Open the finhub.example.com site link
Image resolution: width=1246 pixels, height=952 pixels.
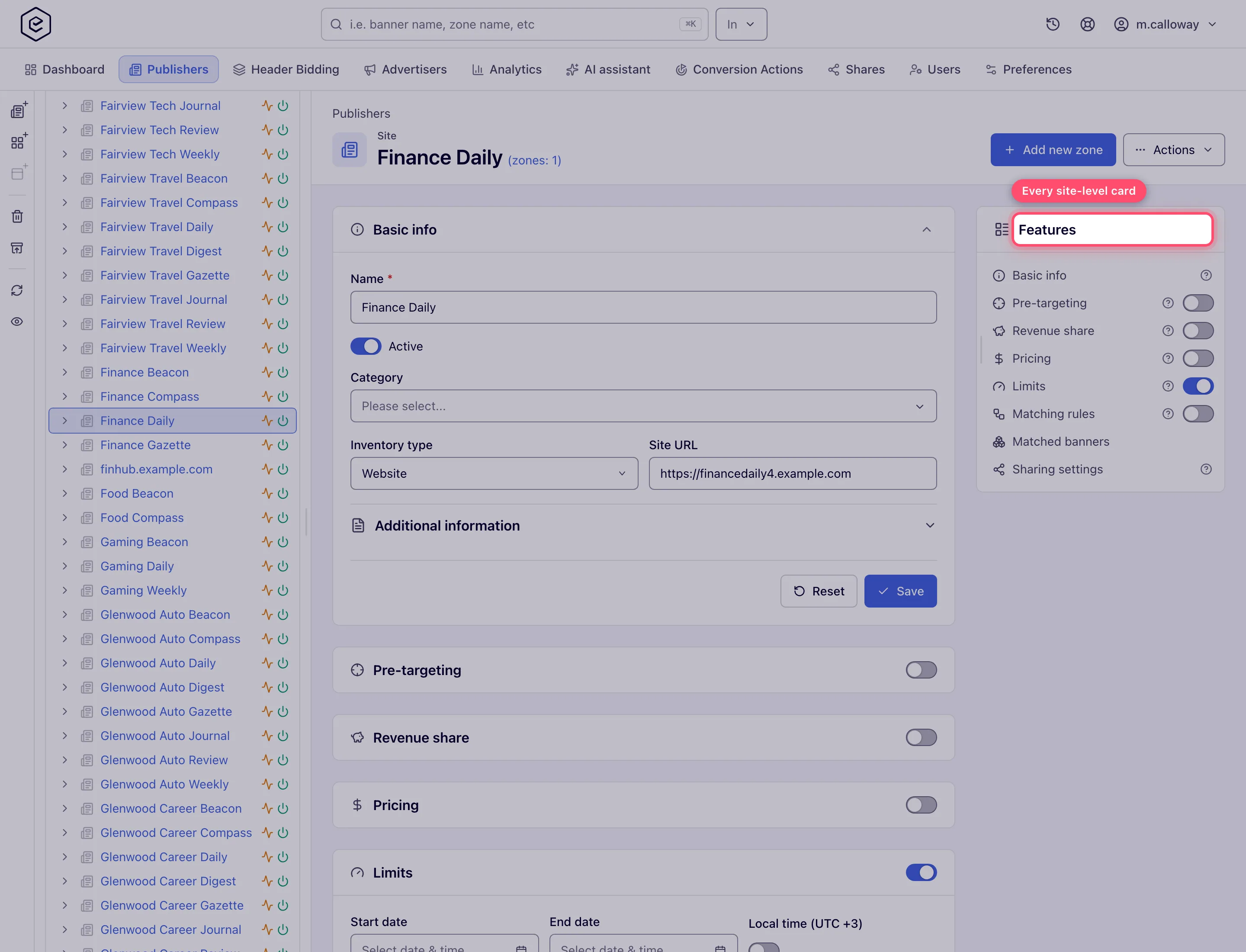(156, 470)
